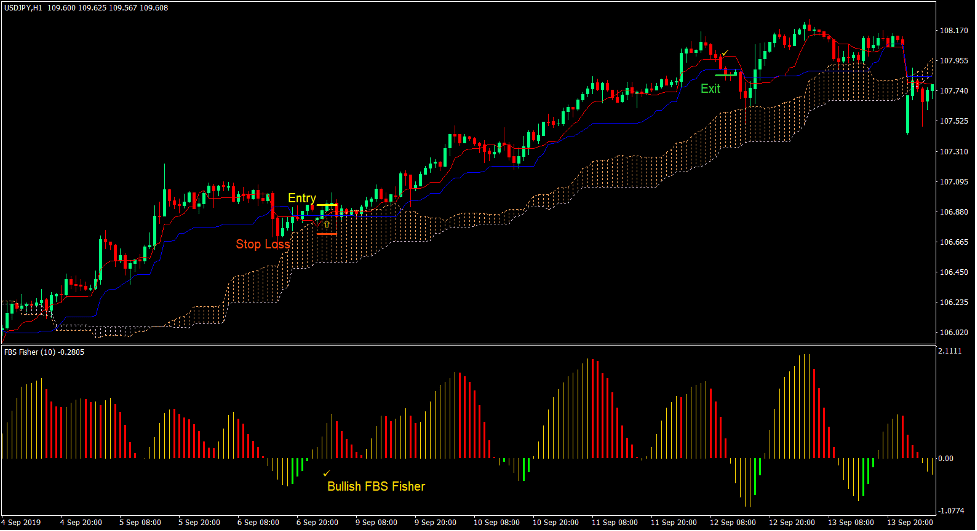Click the Bullish FBS Fisher annotation text
This screenshot has height=531, width=977.
(376, 487)
